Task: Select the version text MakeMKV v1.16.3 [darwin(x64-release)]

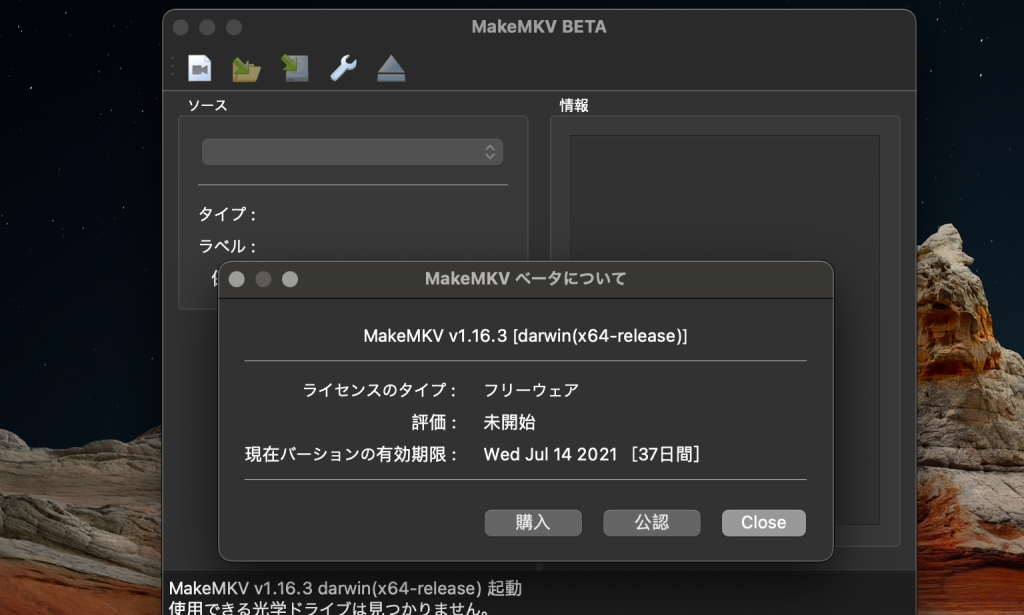Action: point(525,336)
